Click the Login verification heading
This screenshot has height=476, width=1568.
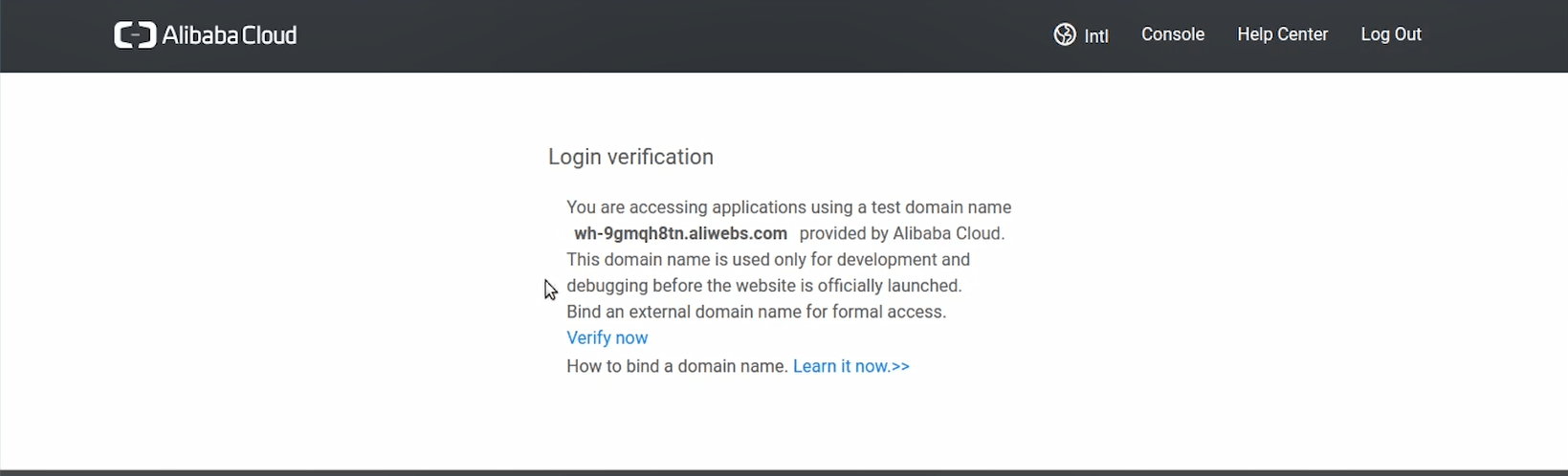[x=630, y=157]
